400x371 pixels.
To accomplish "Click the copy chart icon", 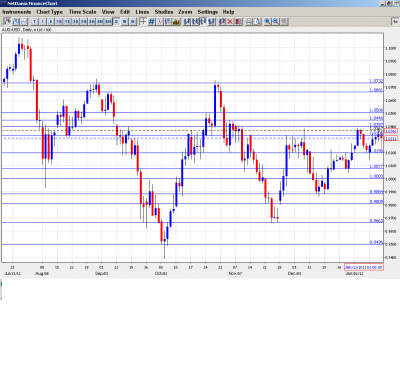I will (x=257, y=22).
